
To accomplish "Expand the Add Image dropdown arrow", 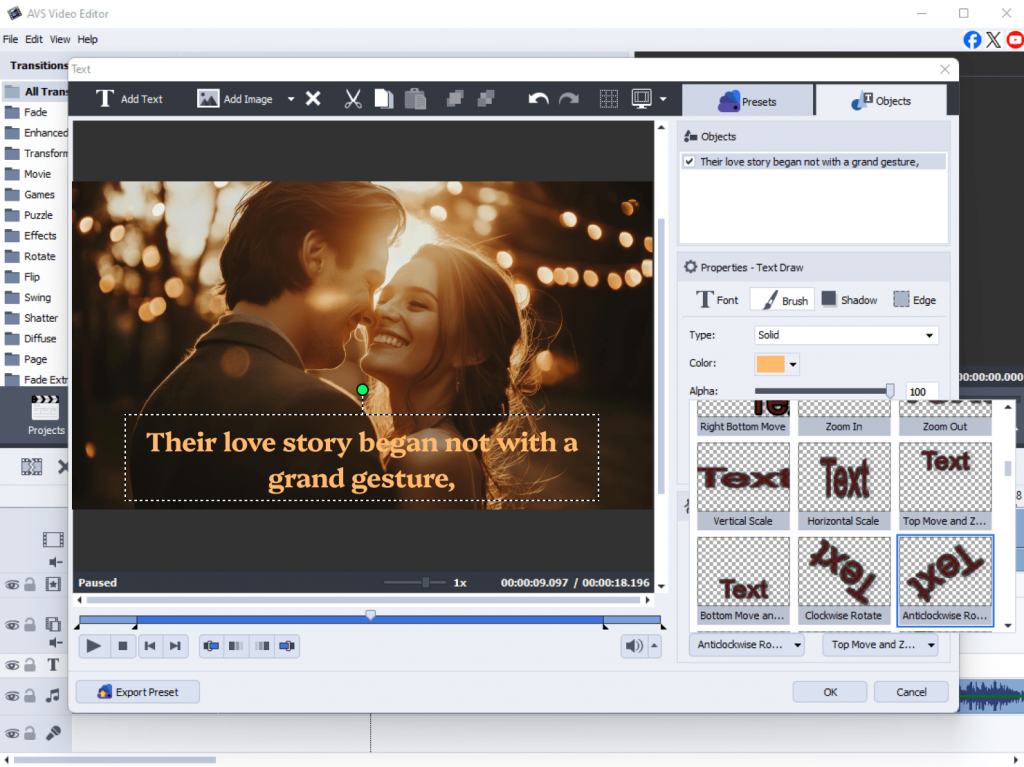I will click(x=291, y=99).
